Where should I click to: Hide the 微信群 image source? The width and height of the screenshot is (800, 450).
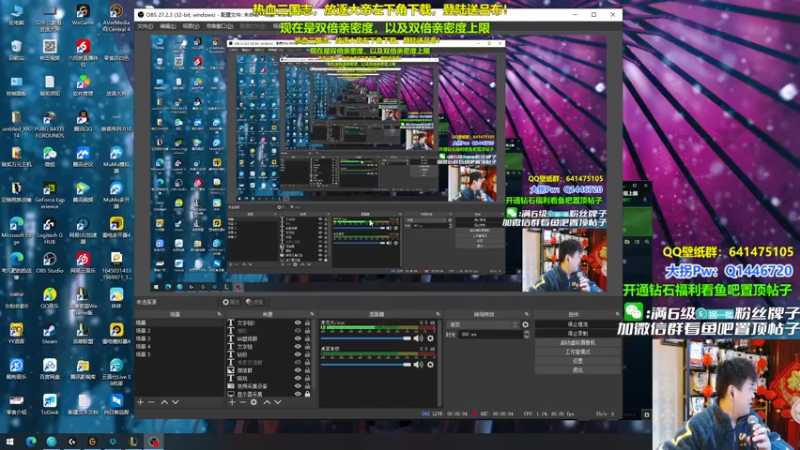pos(298,370)
